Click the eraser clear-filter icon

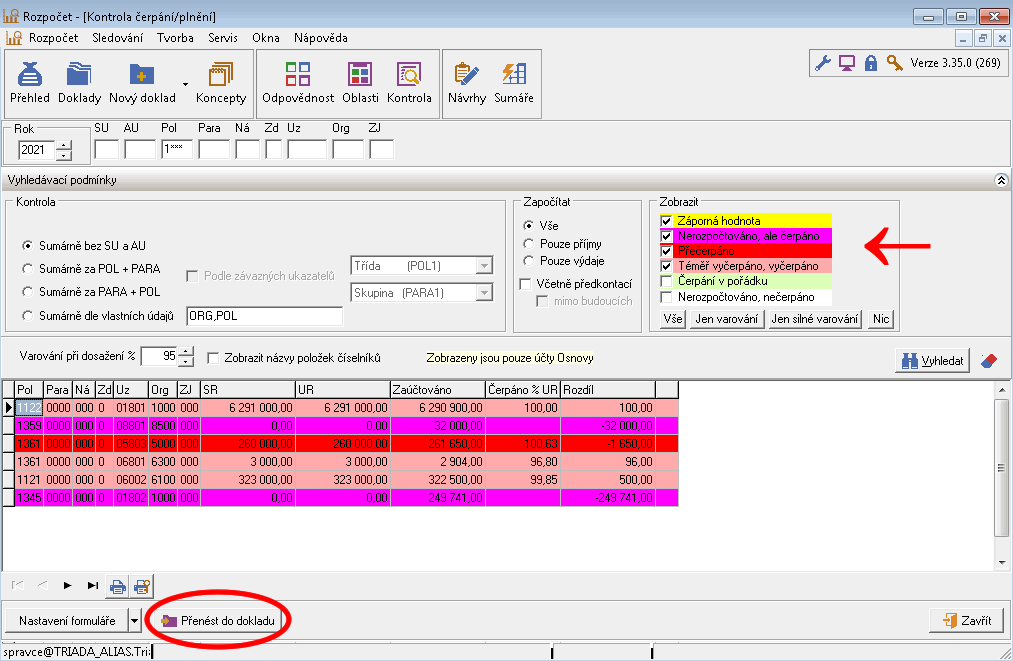[x=989, y=361]
